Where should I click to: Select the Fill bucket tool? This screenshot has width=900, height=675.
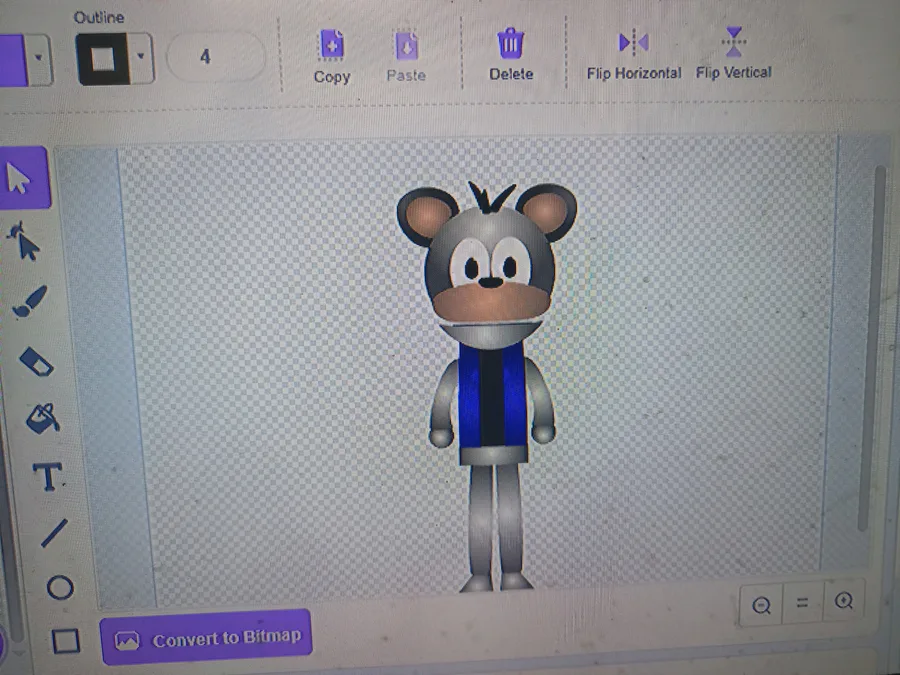pyautogui.click(x=43, y=418)
